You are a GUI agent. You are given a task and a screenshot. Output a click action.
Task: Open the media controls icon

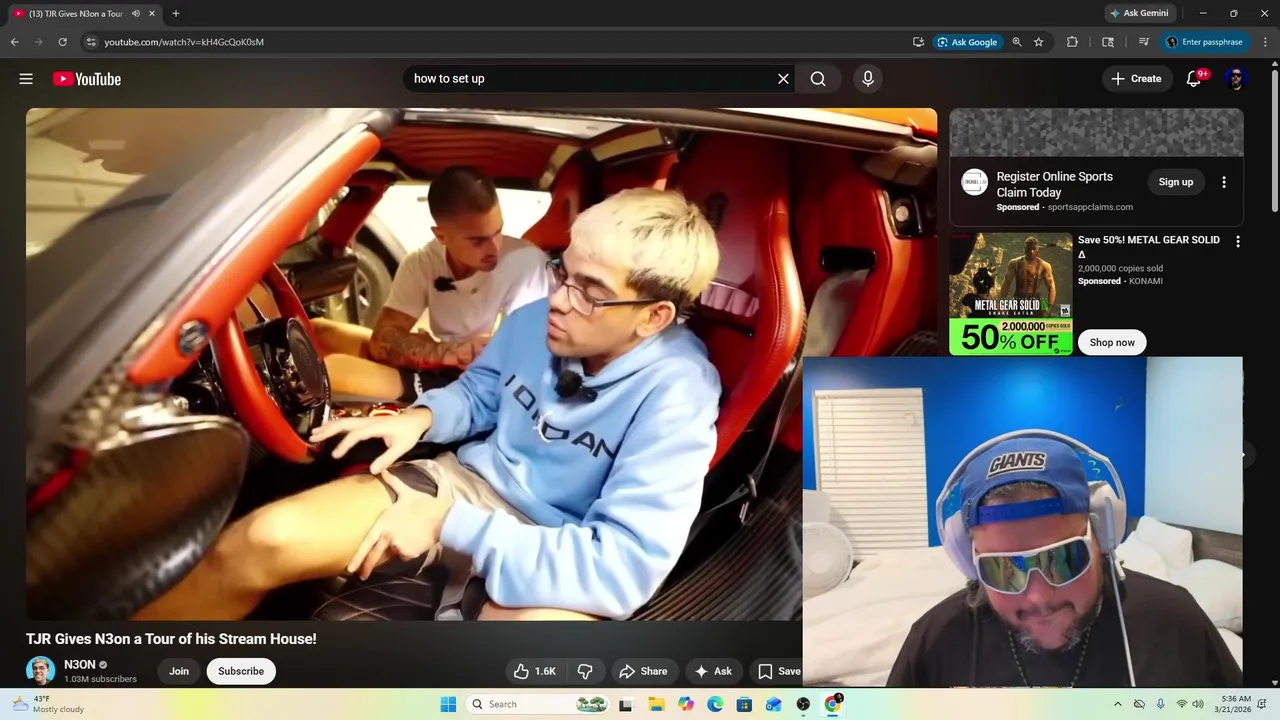(1143, 42)
